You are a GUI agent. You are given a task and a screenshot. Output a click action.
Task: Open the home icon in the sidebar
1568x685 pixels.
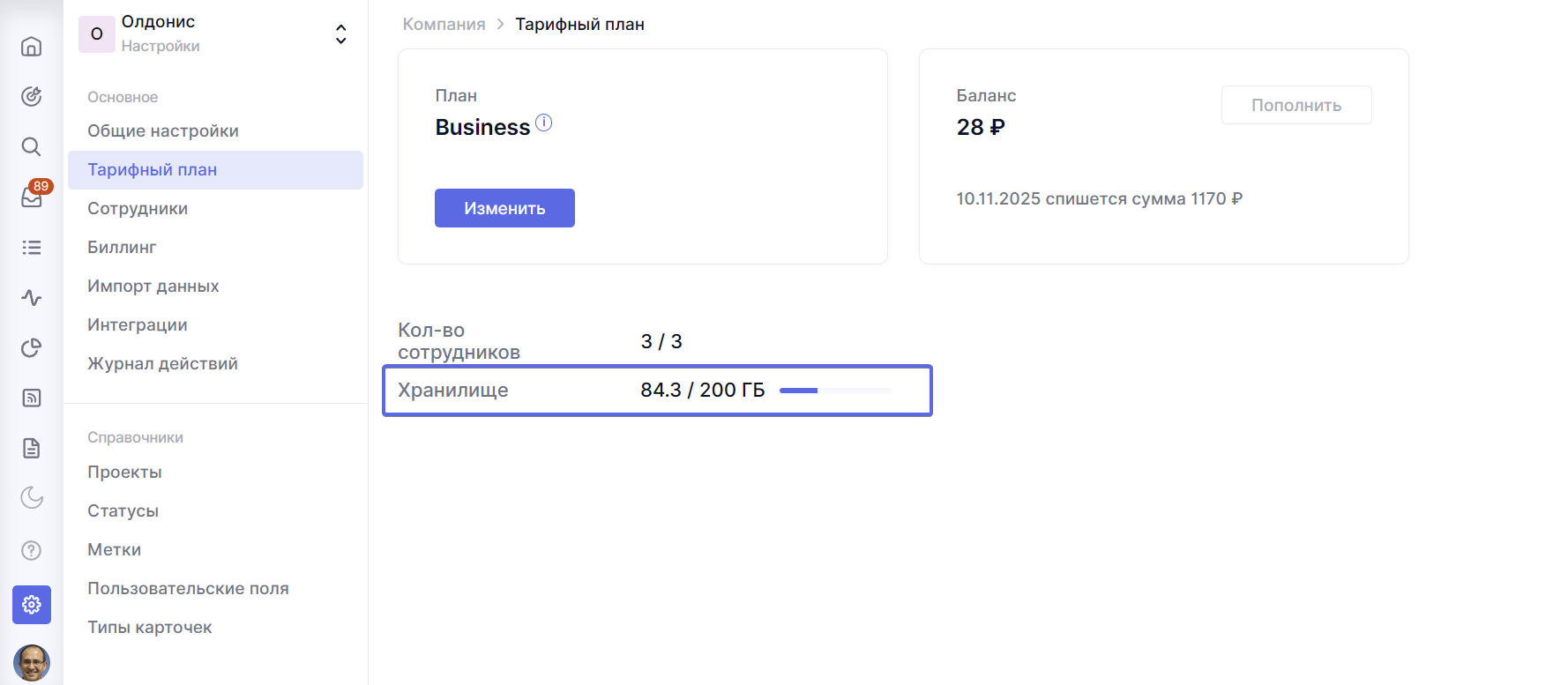[x=32, y=46]
